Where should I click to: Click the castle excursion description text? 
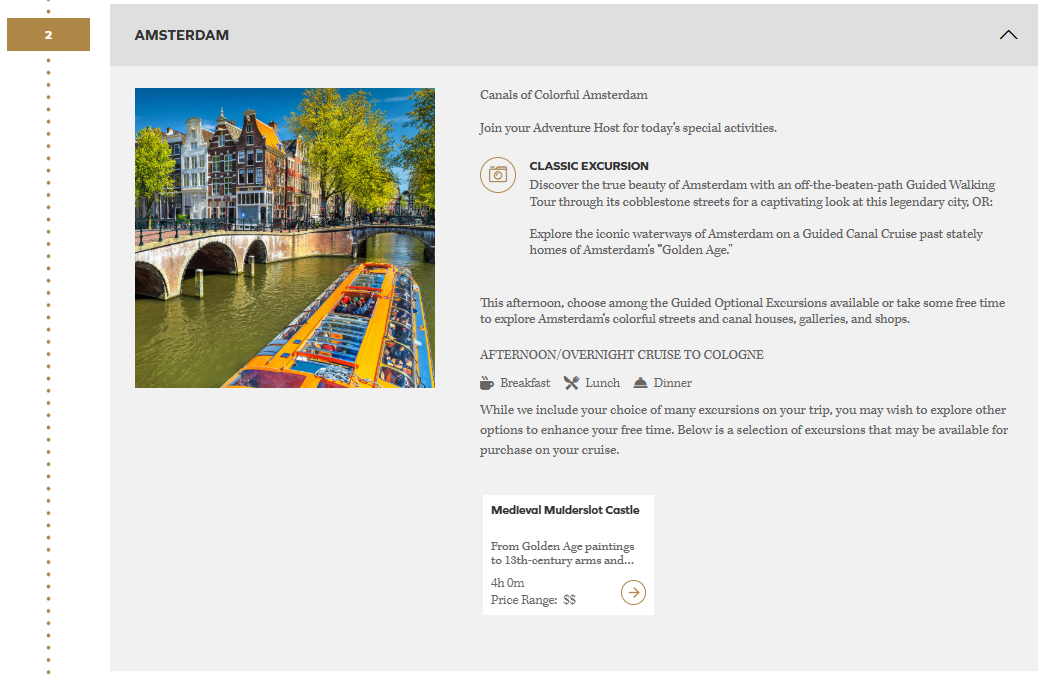(x=562, y=553)
